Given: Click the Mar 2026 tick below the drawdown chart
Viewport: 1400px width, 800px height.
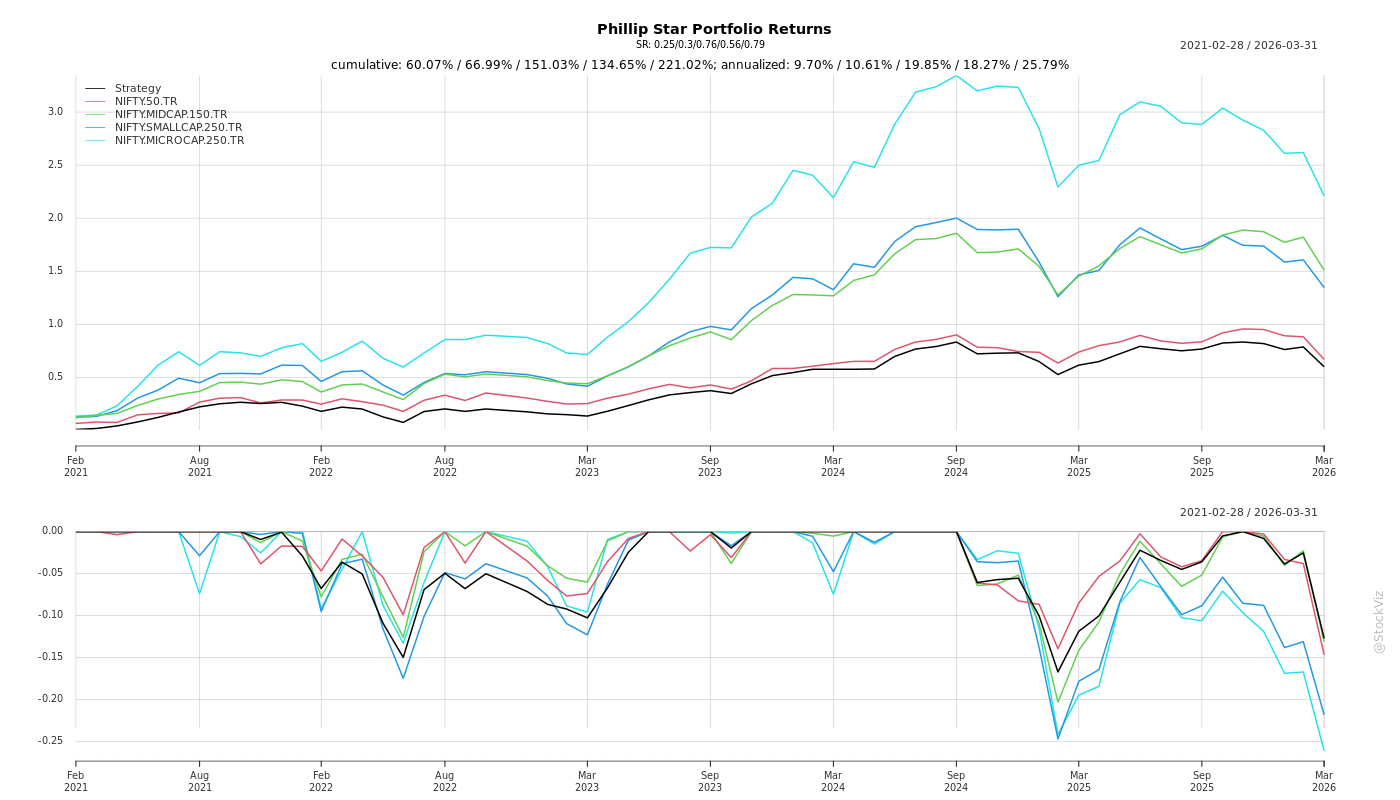Looking at the screenshot, I should [1324, 781].
